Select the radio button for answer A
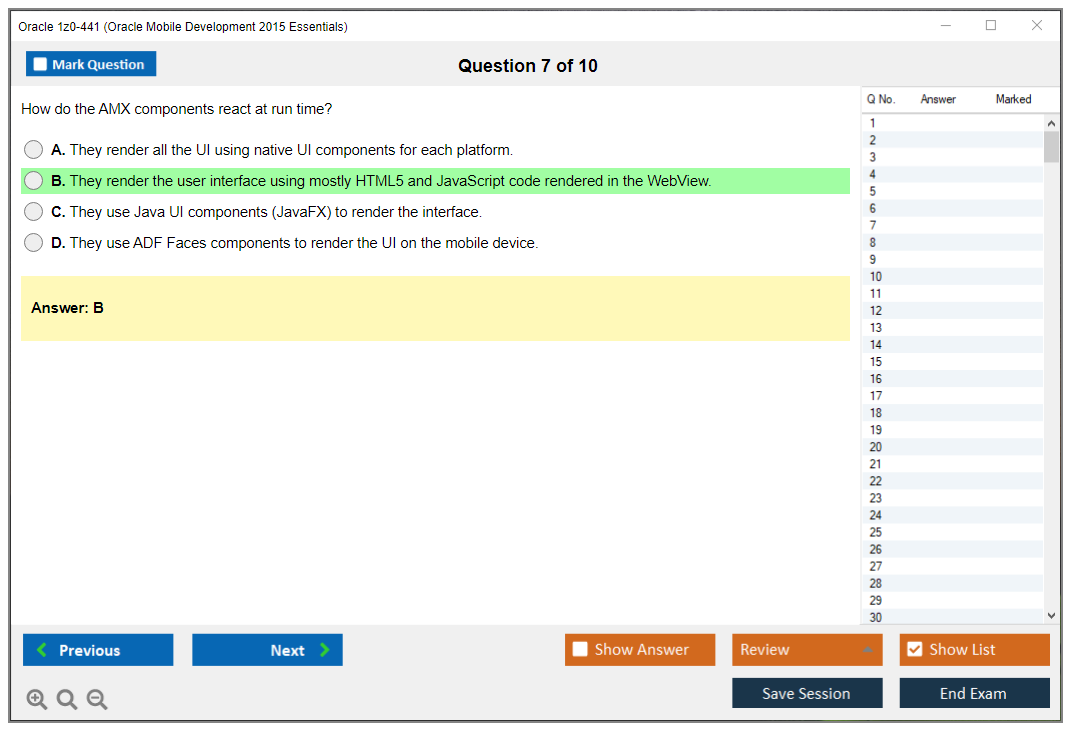This screenshot has width=1075, height=735. pos(33,149)
